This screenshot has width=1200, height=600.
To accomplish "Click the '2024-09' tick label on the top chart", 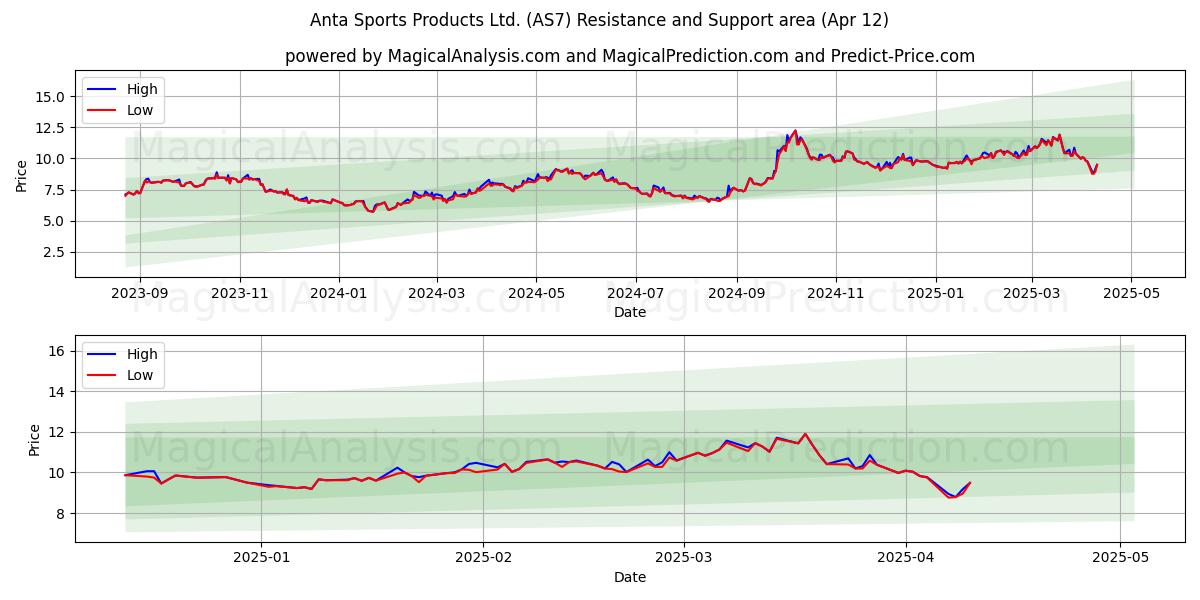I will click(737, 294).
